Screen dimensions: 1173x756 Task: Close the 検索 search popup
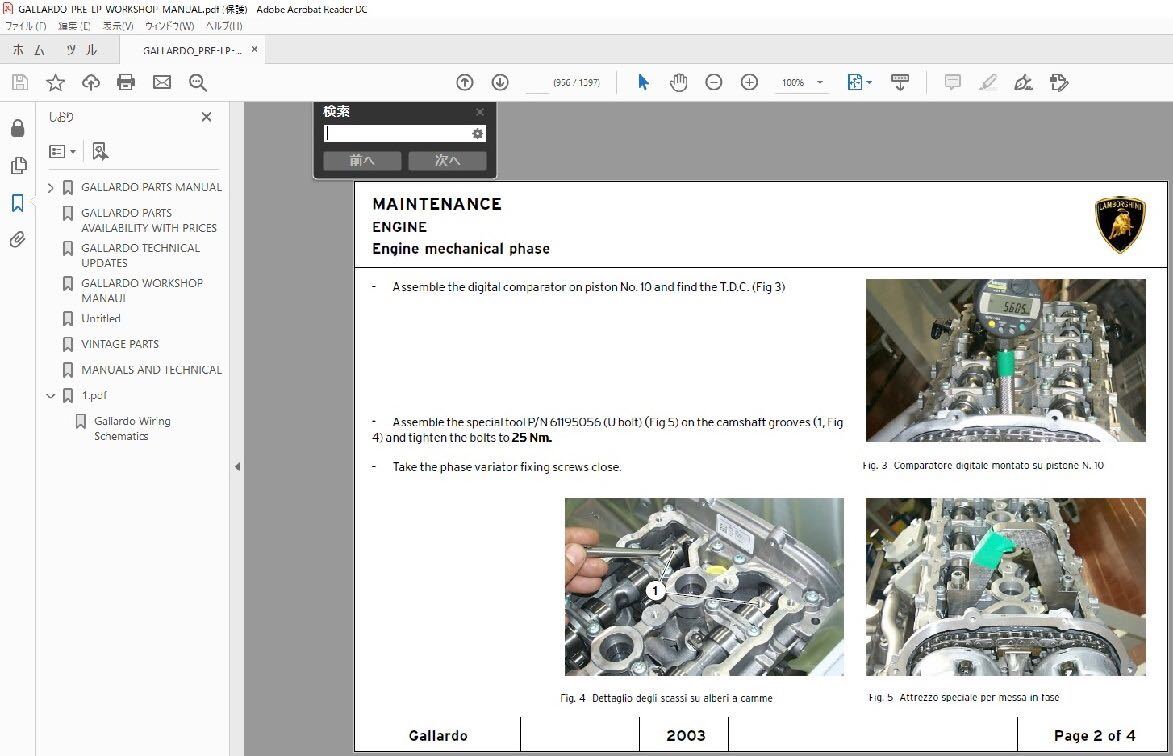click(480, 112)
